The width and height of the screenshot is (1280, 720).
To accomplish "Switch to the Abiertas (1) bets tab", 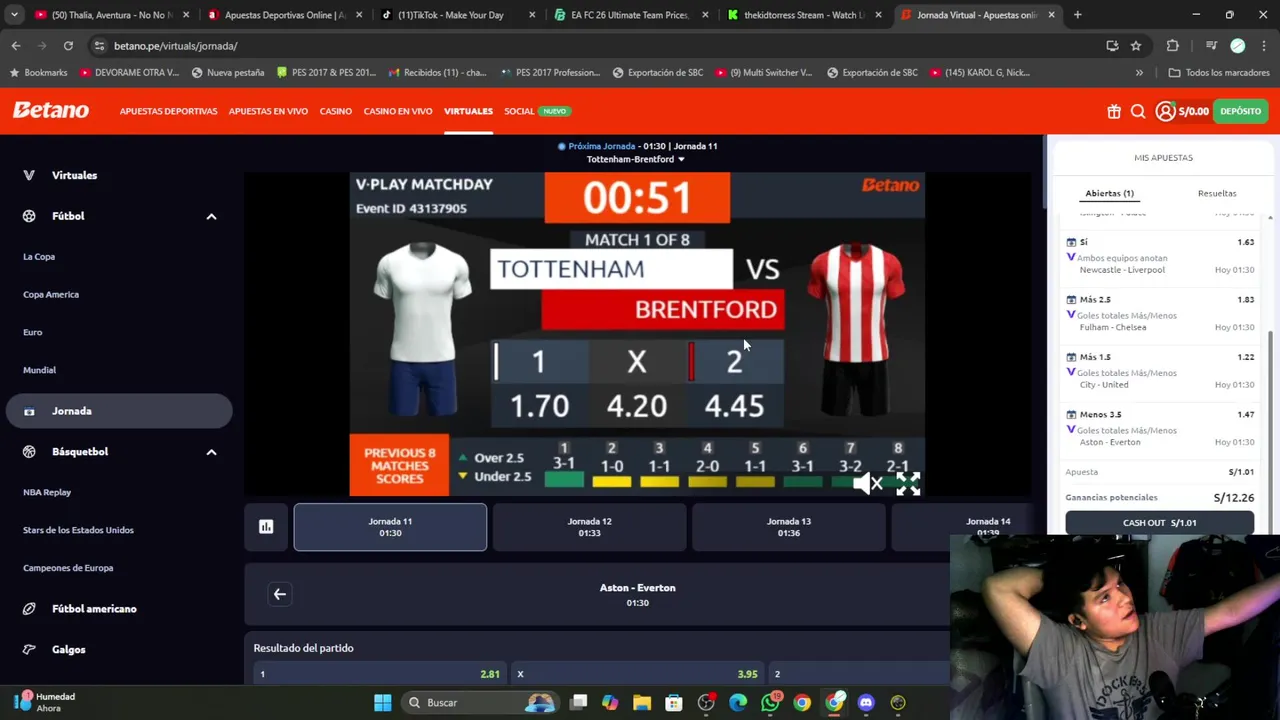I will coord(1109,193).
